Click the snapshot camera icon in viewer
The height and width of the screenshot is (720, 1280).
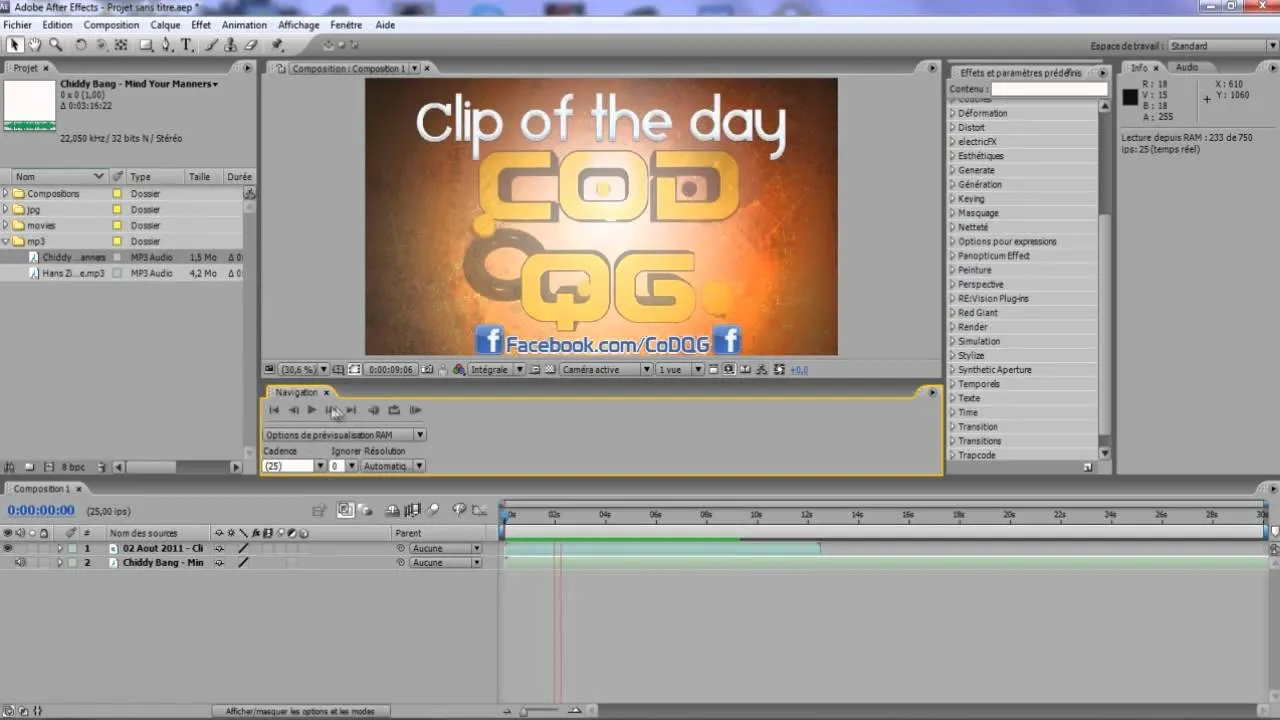[x=428, y=369]
